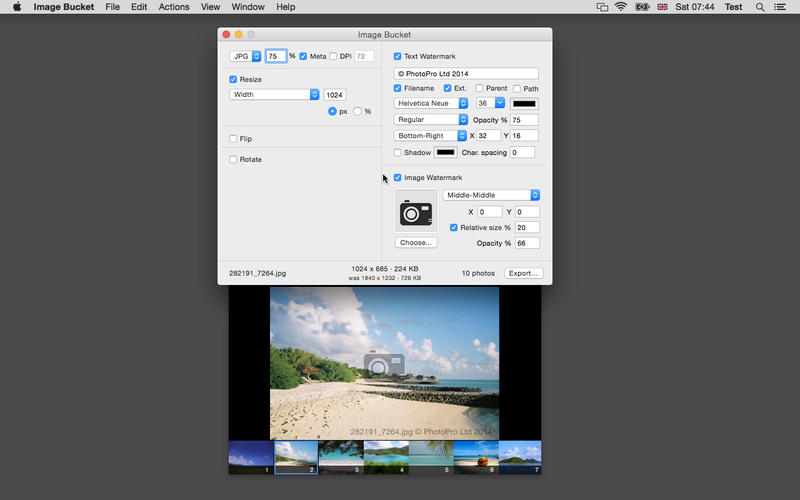Click the Export... button
800x500 pixels.
(x=523, y=273)
